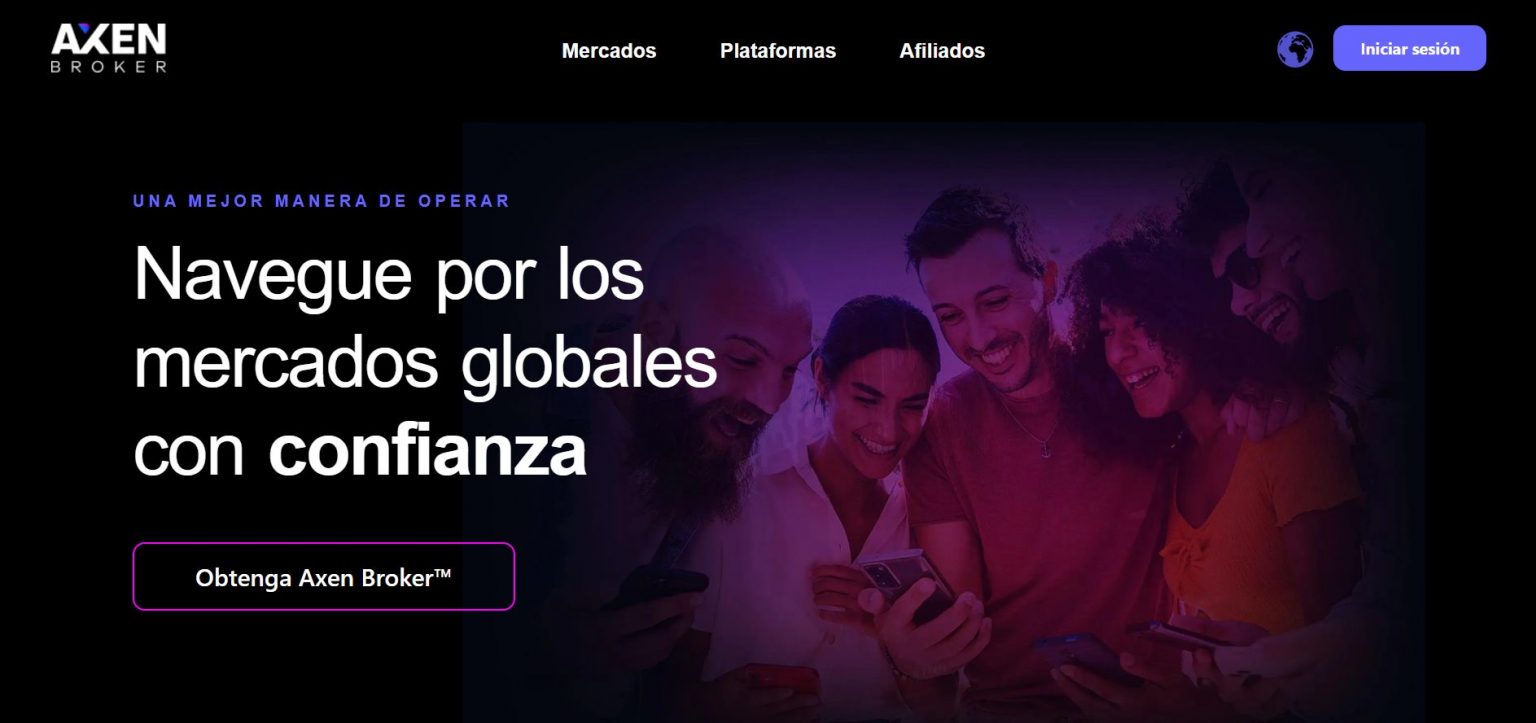Click the 'BROKER' text under the logo

coord(109,66)
